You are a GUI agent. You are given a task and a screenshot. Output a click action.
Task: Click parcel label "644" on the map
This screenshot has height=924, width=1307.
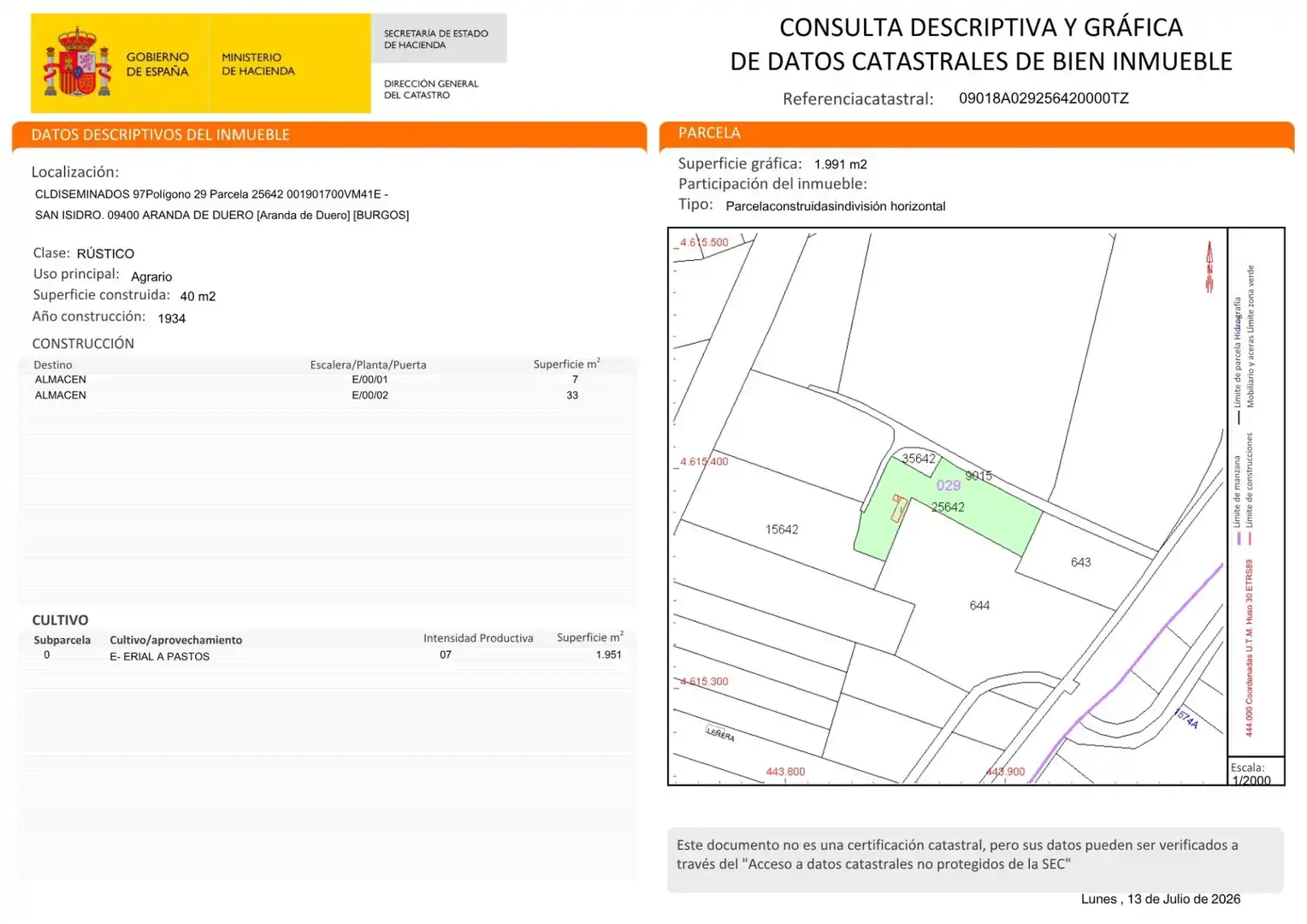point(979,606)
